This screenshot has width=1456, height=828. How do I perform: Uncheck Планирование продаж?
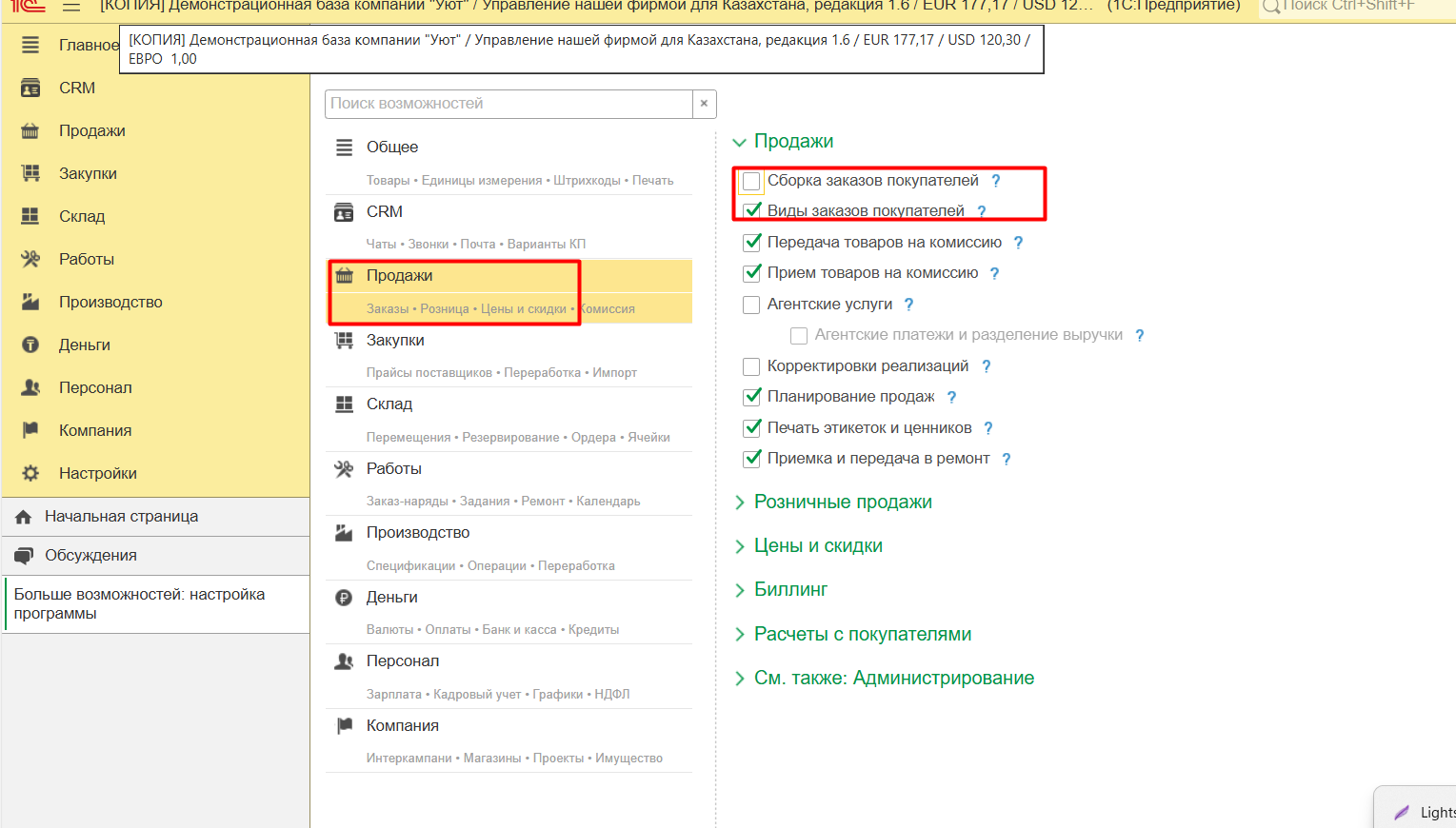(x=751, y=397)
